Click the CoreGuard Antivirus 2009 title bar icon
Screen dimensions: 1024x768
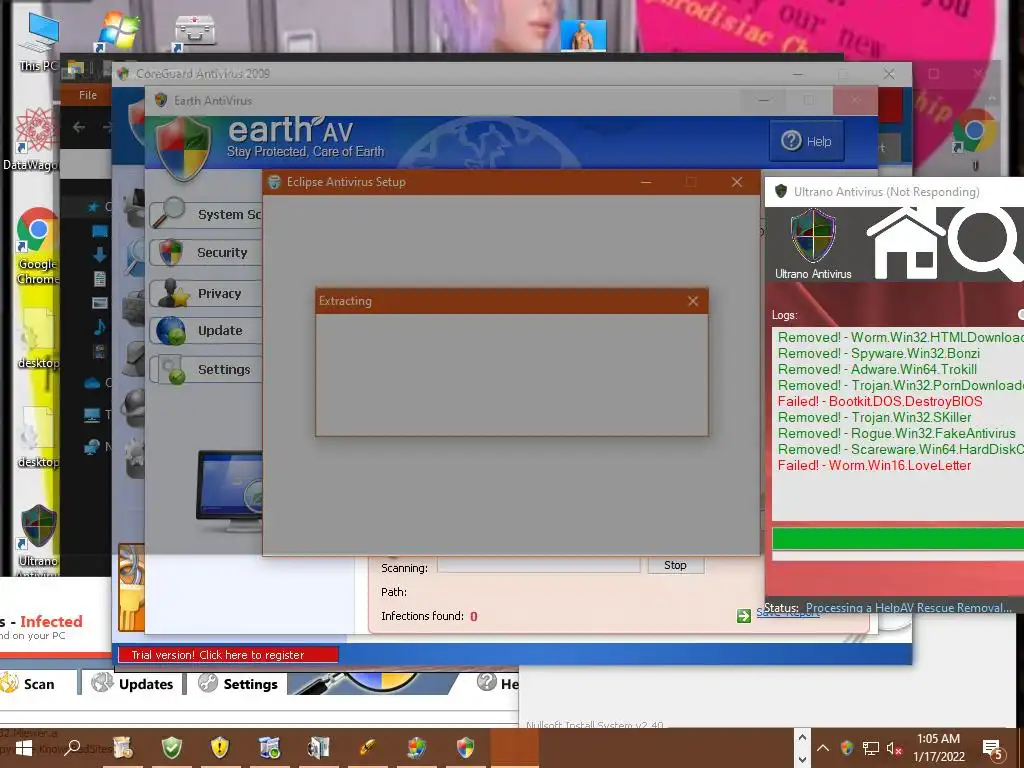coord(123,74)
